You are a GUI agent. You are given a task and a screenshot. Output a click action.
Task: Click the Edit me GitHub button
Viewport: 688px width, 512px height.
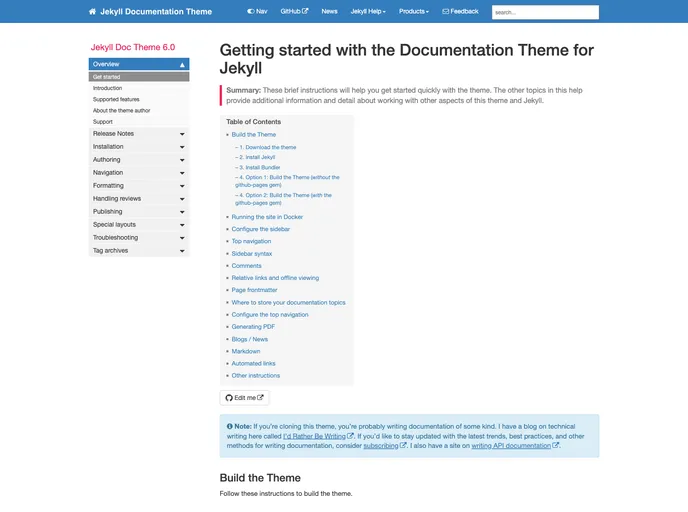coord(244,398)
